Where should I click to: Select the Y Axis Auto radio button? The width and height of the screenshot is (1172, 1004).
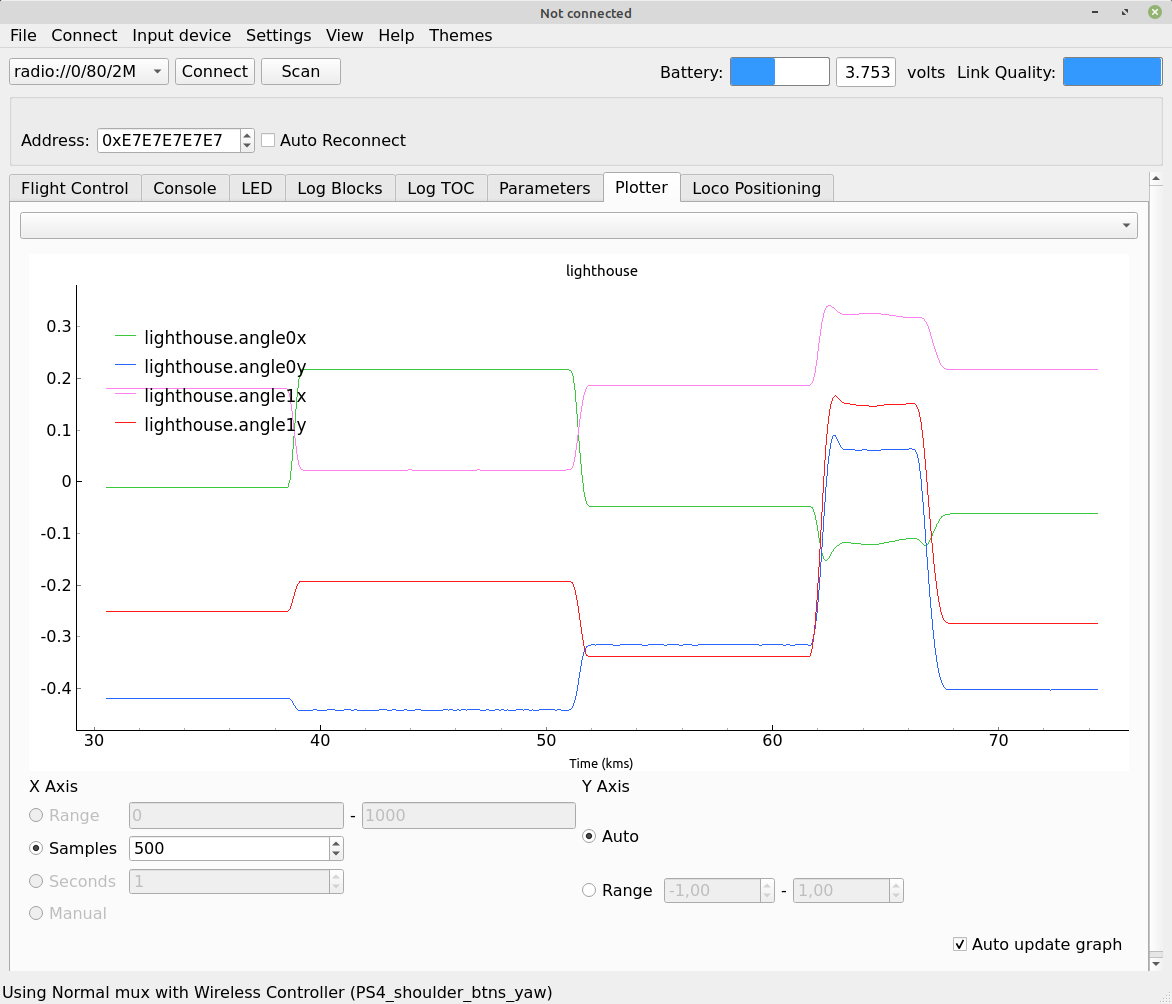(589, 836)
